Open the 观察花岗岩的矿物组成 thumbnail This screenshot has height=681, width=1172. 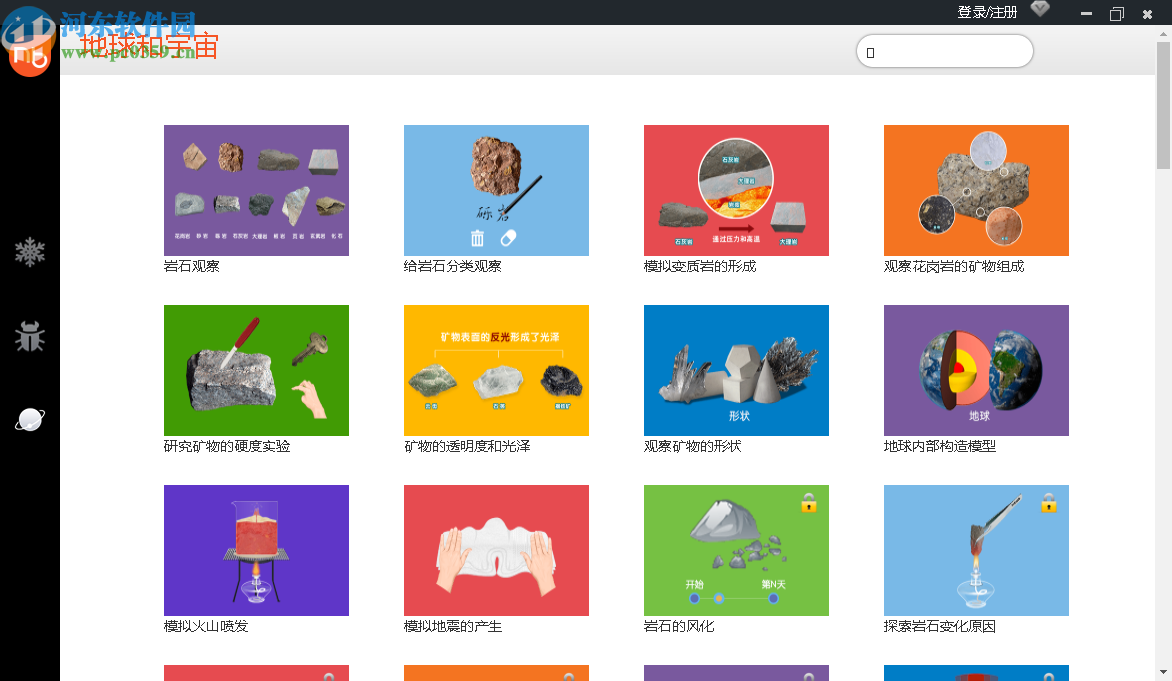pos(976,190)
